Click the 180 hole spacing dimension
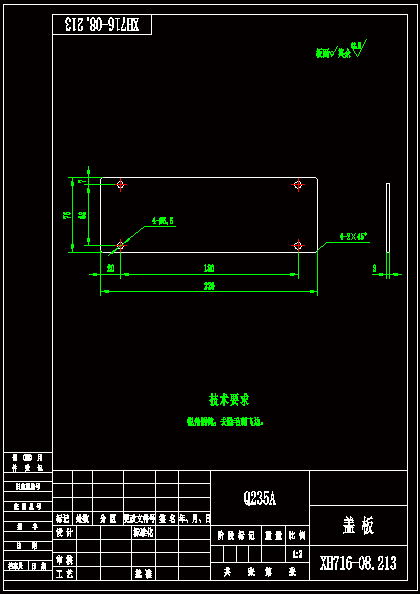 [x=209, y=269]
